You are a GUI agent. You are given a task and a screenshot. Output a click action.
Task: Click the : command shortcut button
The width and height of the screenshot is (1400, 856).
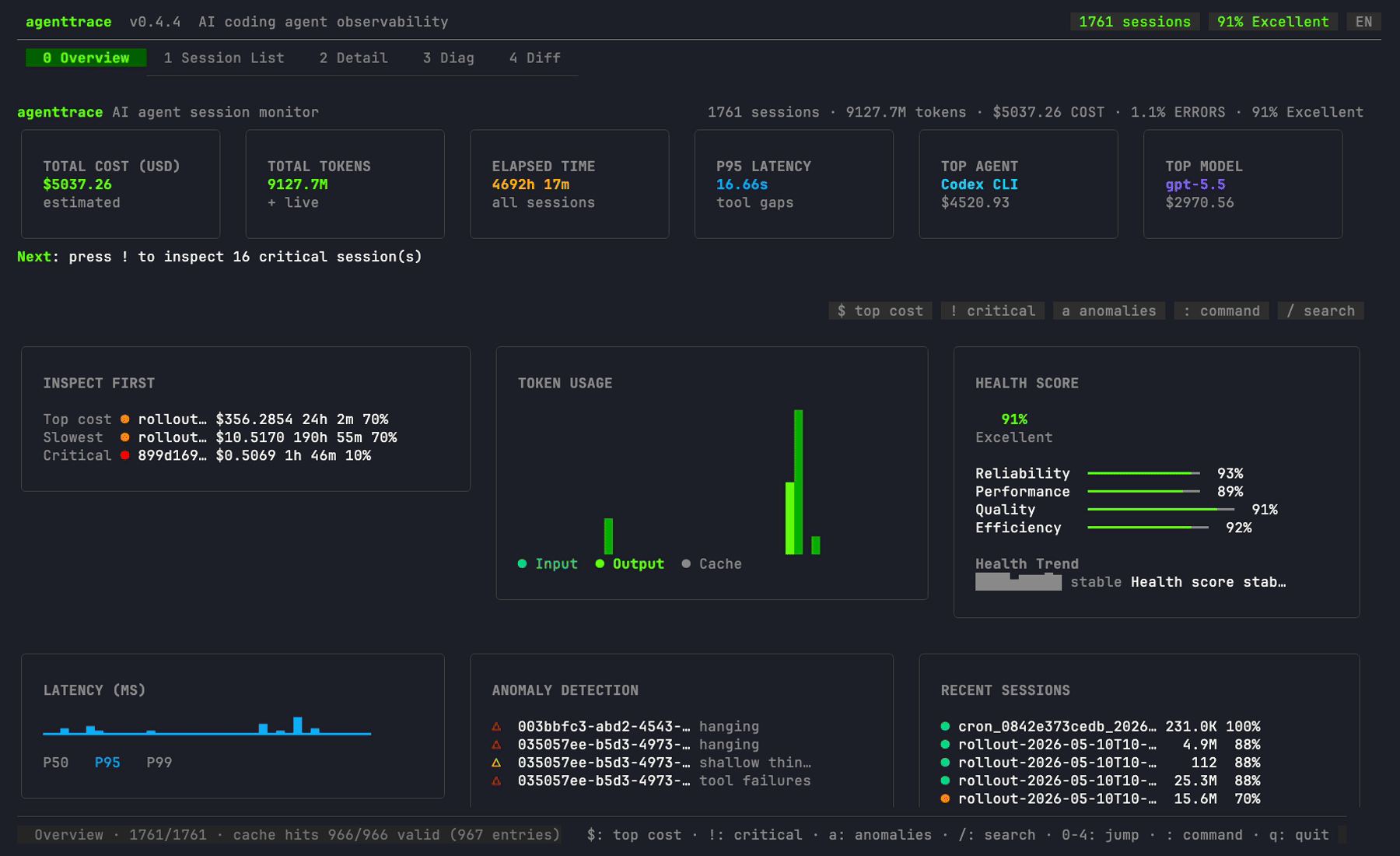1221,310
